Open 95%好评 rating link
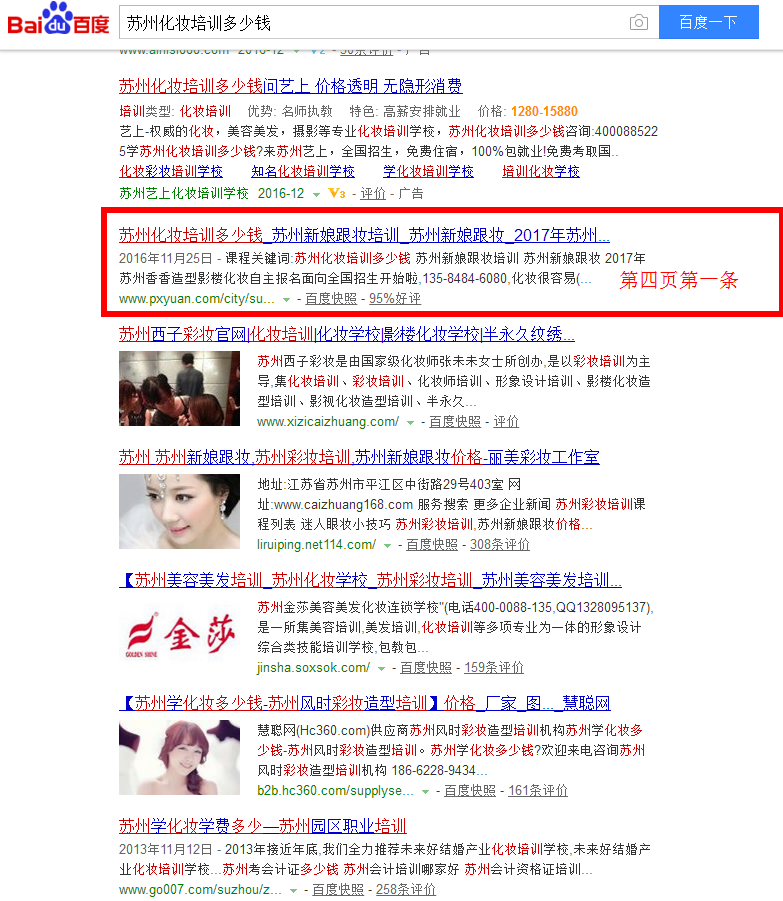The width and height of the screenshot is (783, 901). [395, 299]
